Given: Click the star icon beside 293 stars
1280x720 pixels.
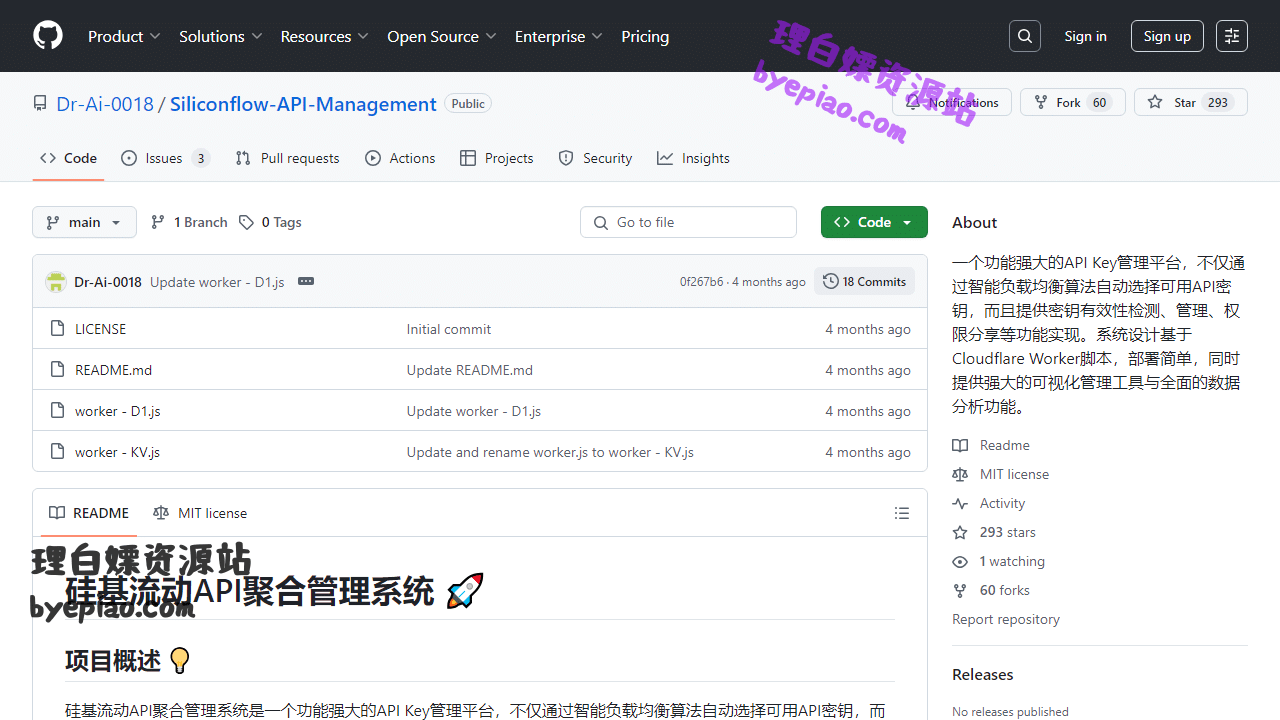Looking at the screenshot, I should 960,532.
